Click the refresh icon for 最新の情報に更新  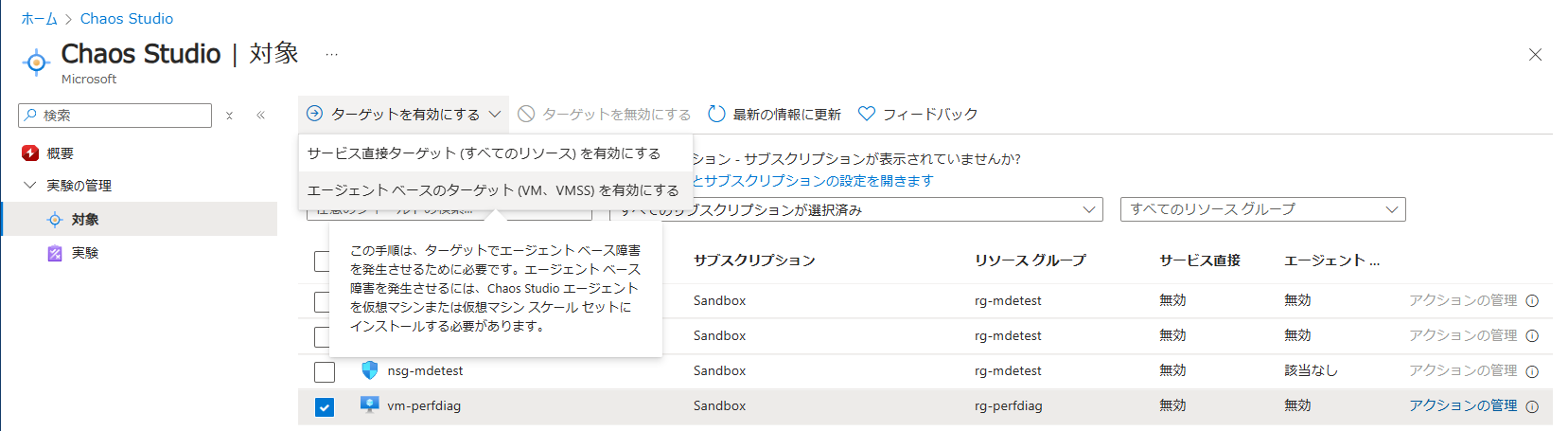click(716, 115)
